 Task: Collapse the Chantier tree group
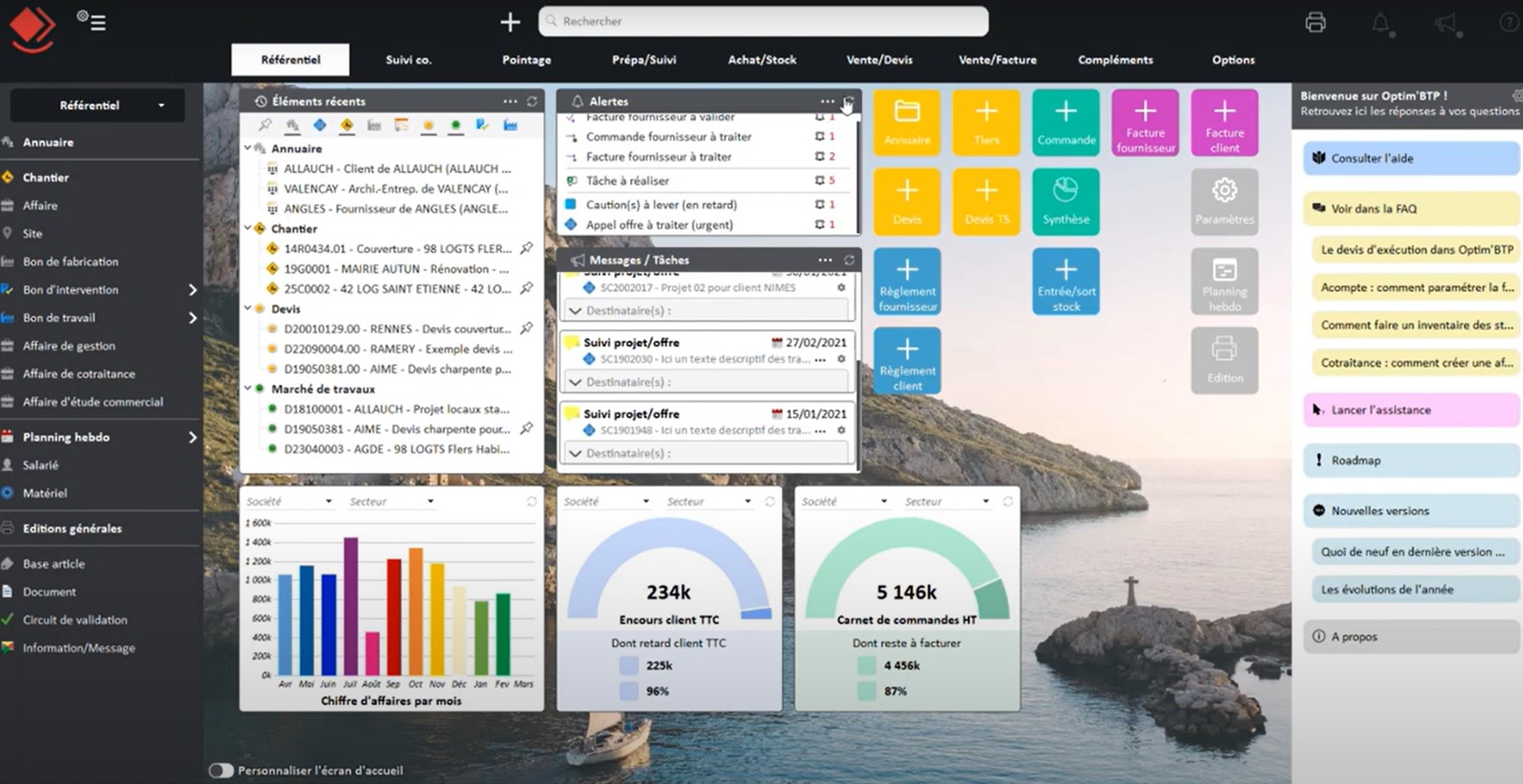(248, 228)
